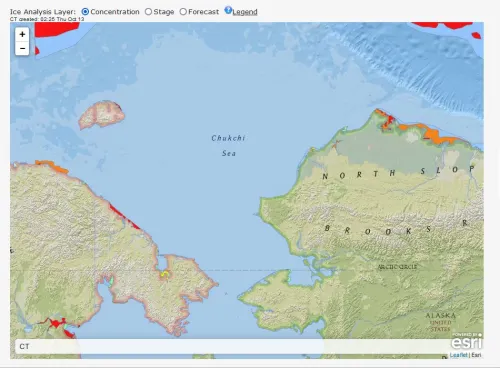Click Wrangel Island on the map

(x=102, y=115)
